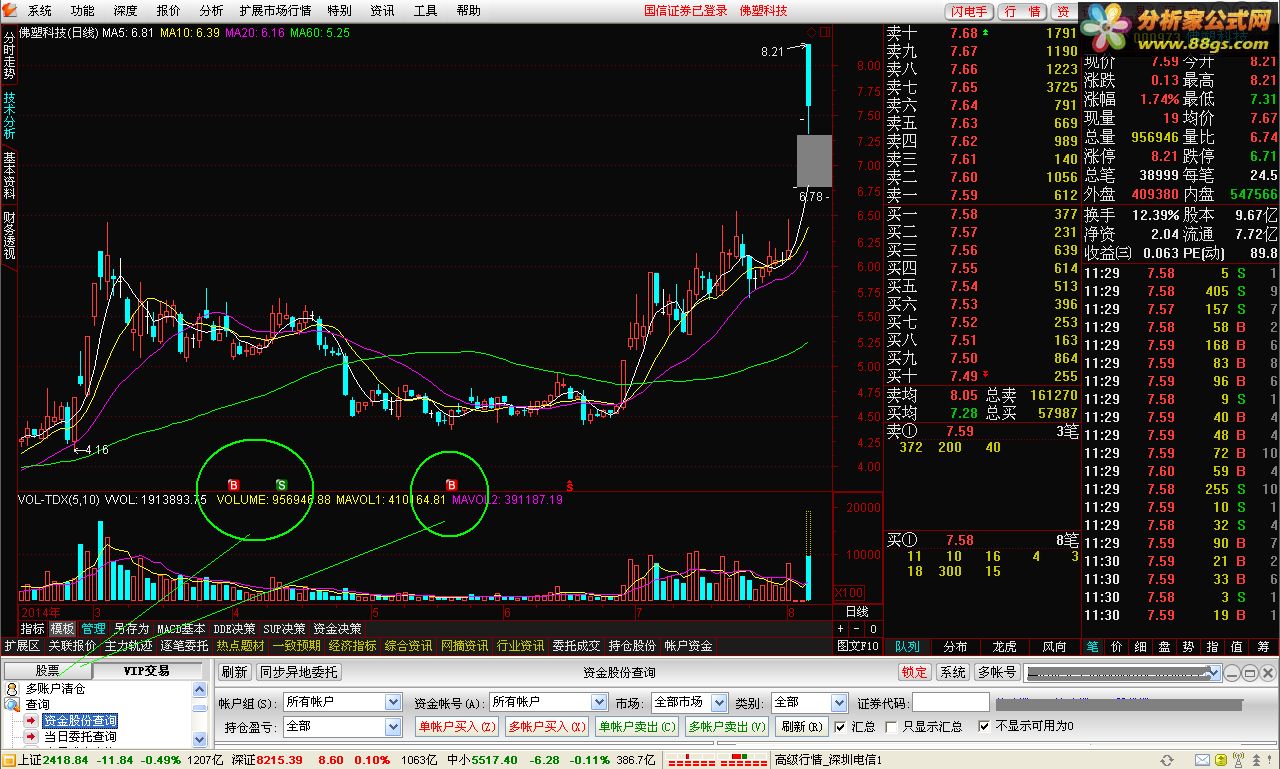This screenshot has height=769, width=1280.
Task: Click the 锁定 button
Action: [x=914, y=673]
